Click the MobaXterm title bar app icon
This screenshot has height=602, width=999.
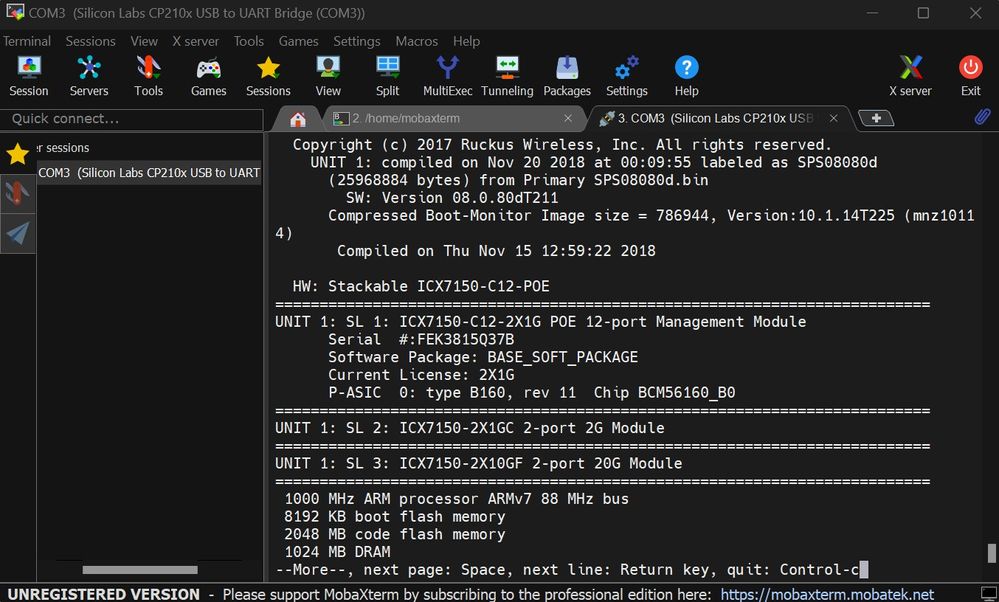(x=15, y=12)
